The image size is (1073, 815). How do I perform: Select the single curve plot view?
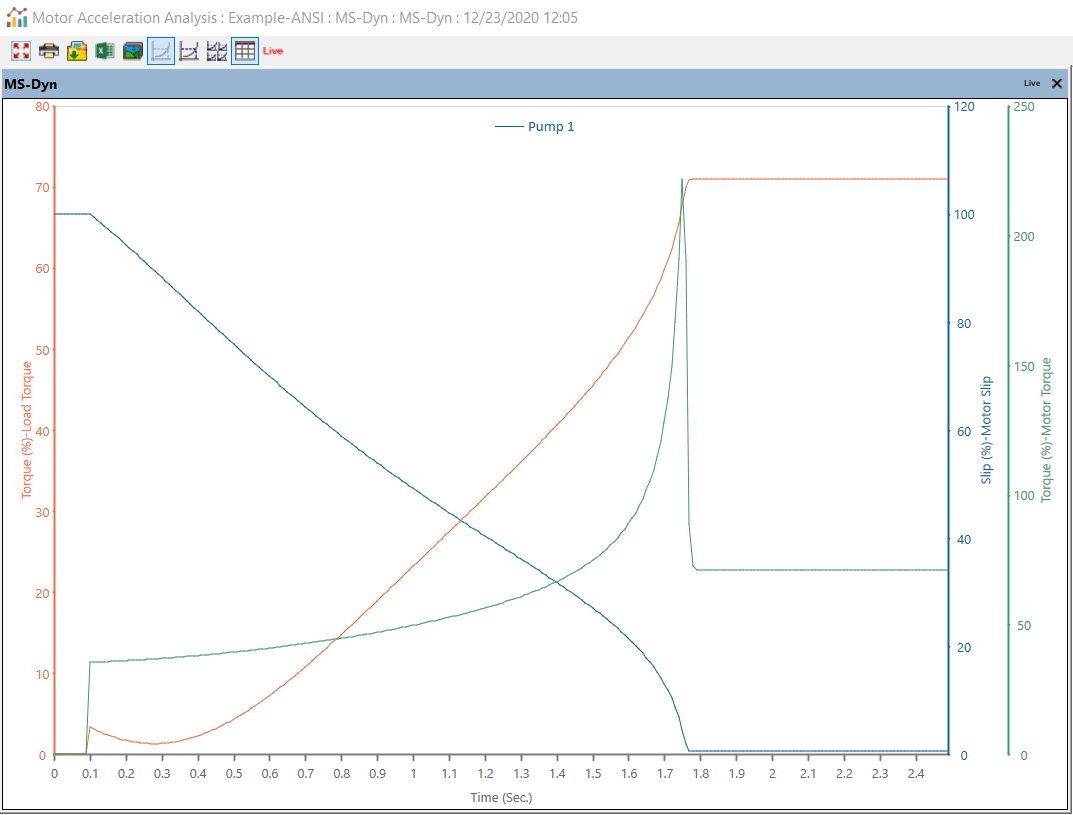[160, 50]
